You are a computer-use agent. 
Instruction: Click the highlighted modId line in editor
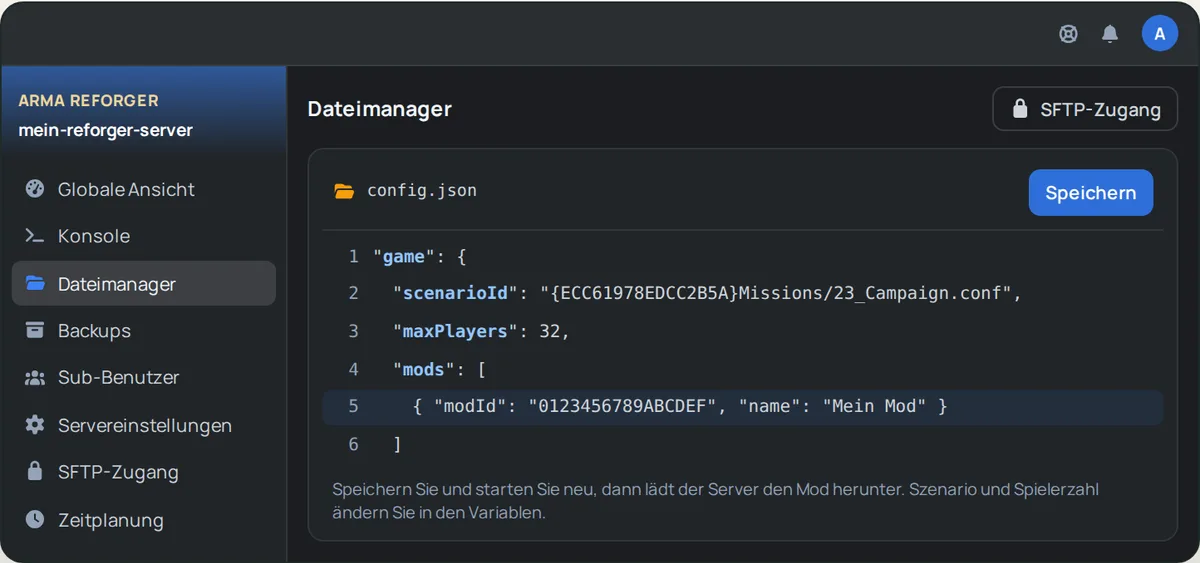743,407
